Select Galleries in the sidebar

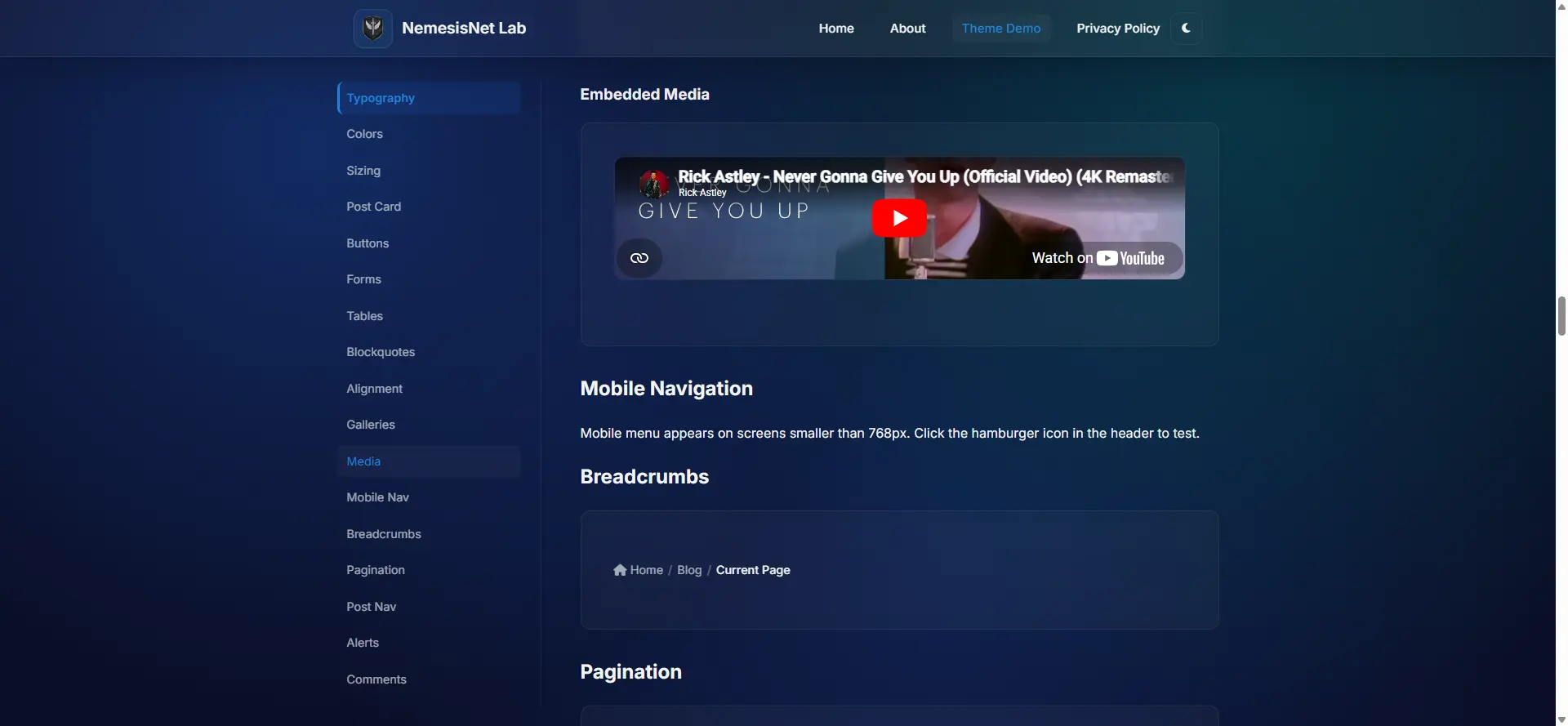point(429,425)
